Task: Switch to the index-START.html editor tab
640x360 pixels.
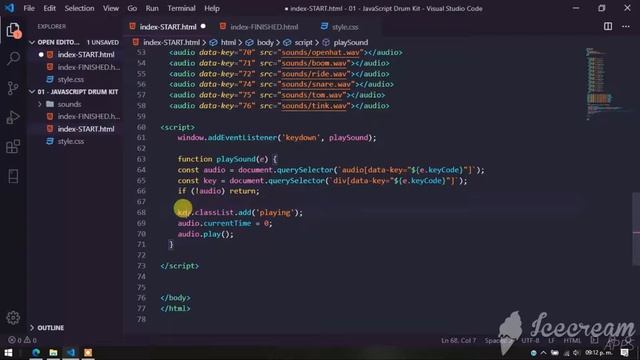Action: (168, 27)
